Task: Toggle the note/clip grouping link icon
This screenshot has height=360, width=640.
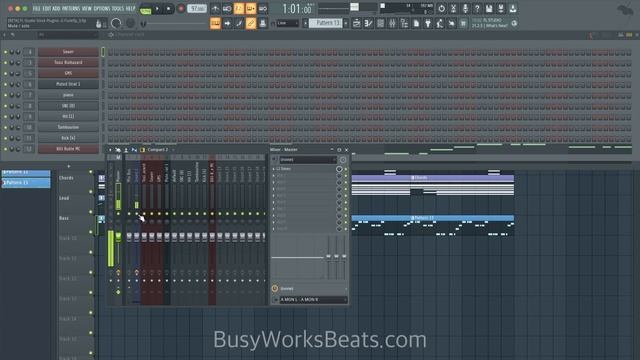Action: click(x=251, y=23)
